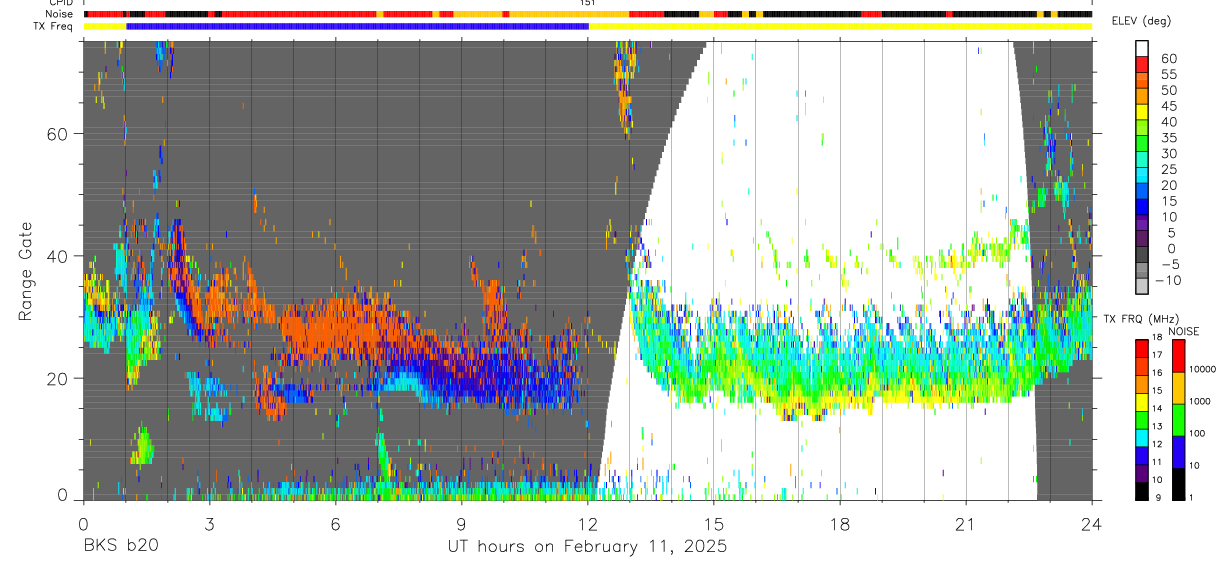Click the '18' tick on the UT hours axis

pos(840,523)
